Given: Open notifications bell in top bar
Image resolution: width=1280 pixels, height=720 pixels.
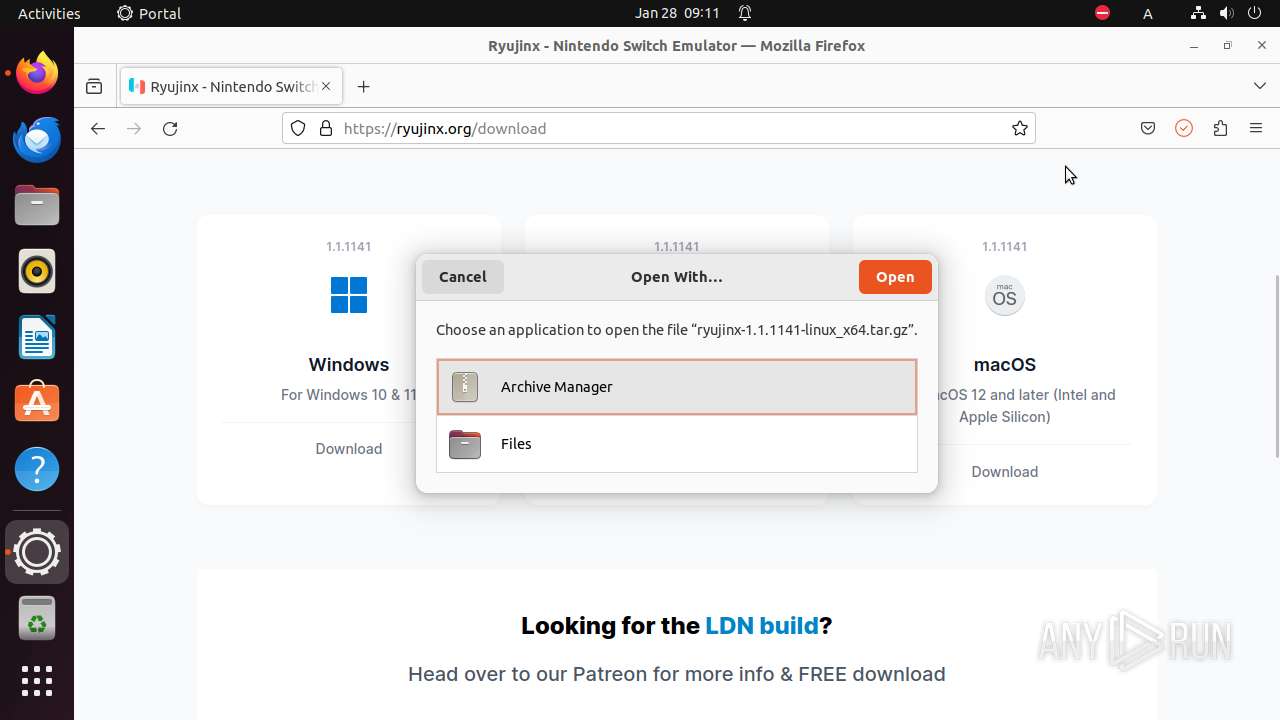Looking at the screenshot, I should [745, 13].
